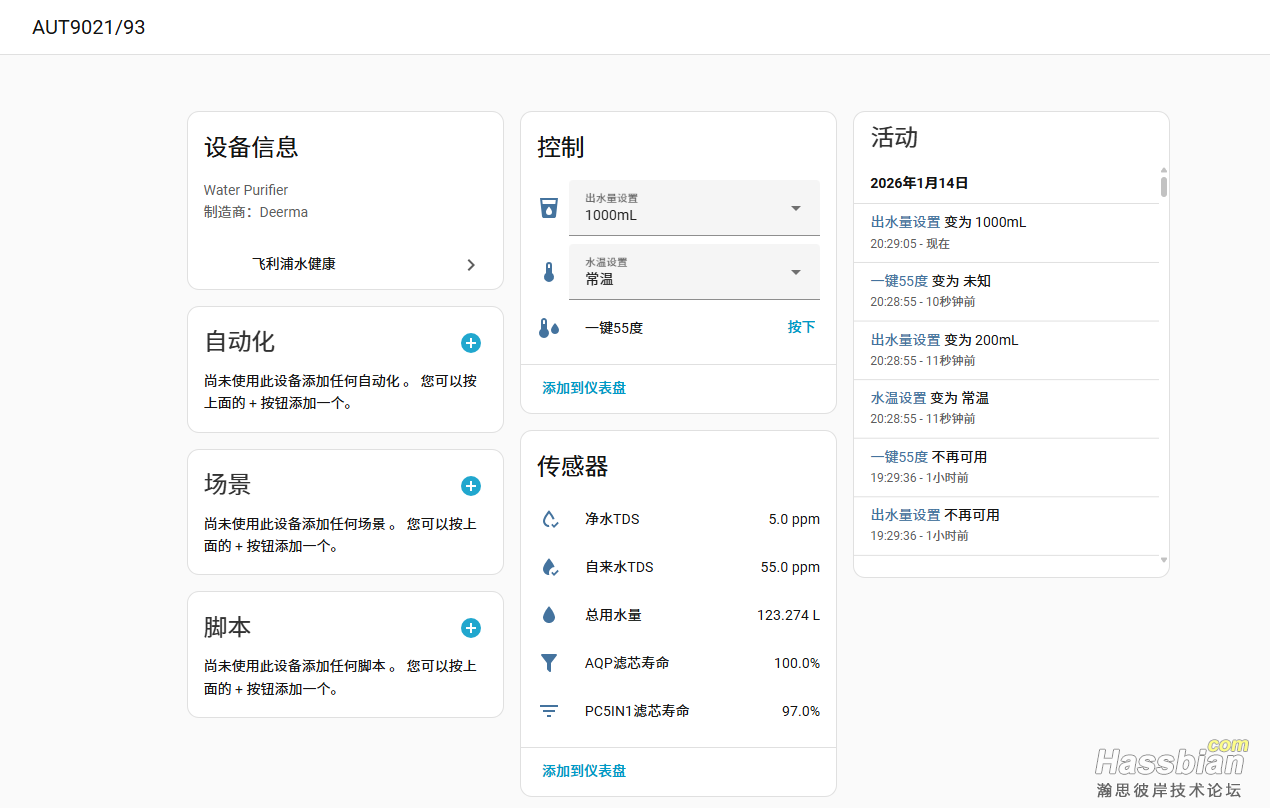
Task: Add a scene with 场景 plus icon
Action: pyautogui.click(x=471, y=486)
